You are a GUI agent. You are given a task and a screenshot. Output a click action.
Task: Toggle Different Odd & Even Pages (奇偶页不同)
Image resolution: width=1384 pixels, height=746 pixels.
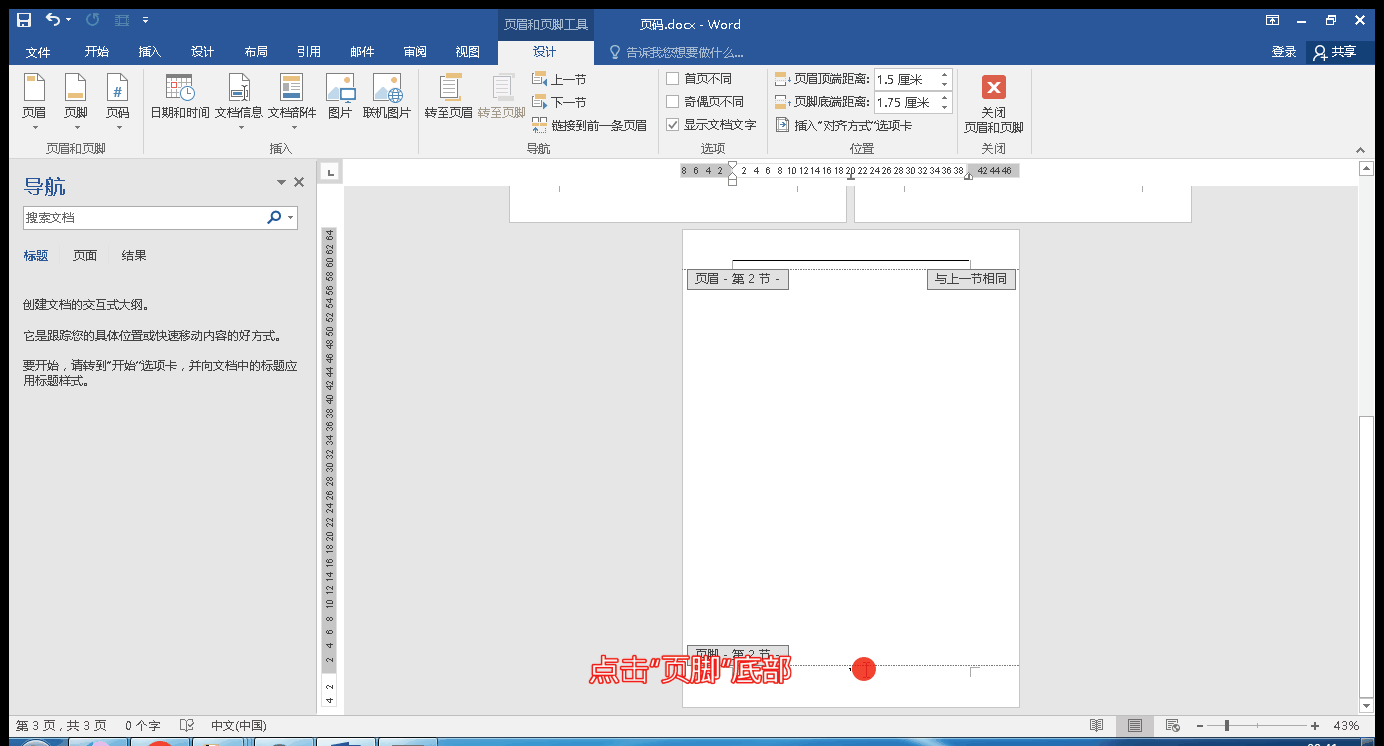705,101
